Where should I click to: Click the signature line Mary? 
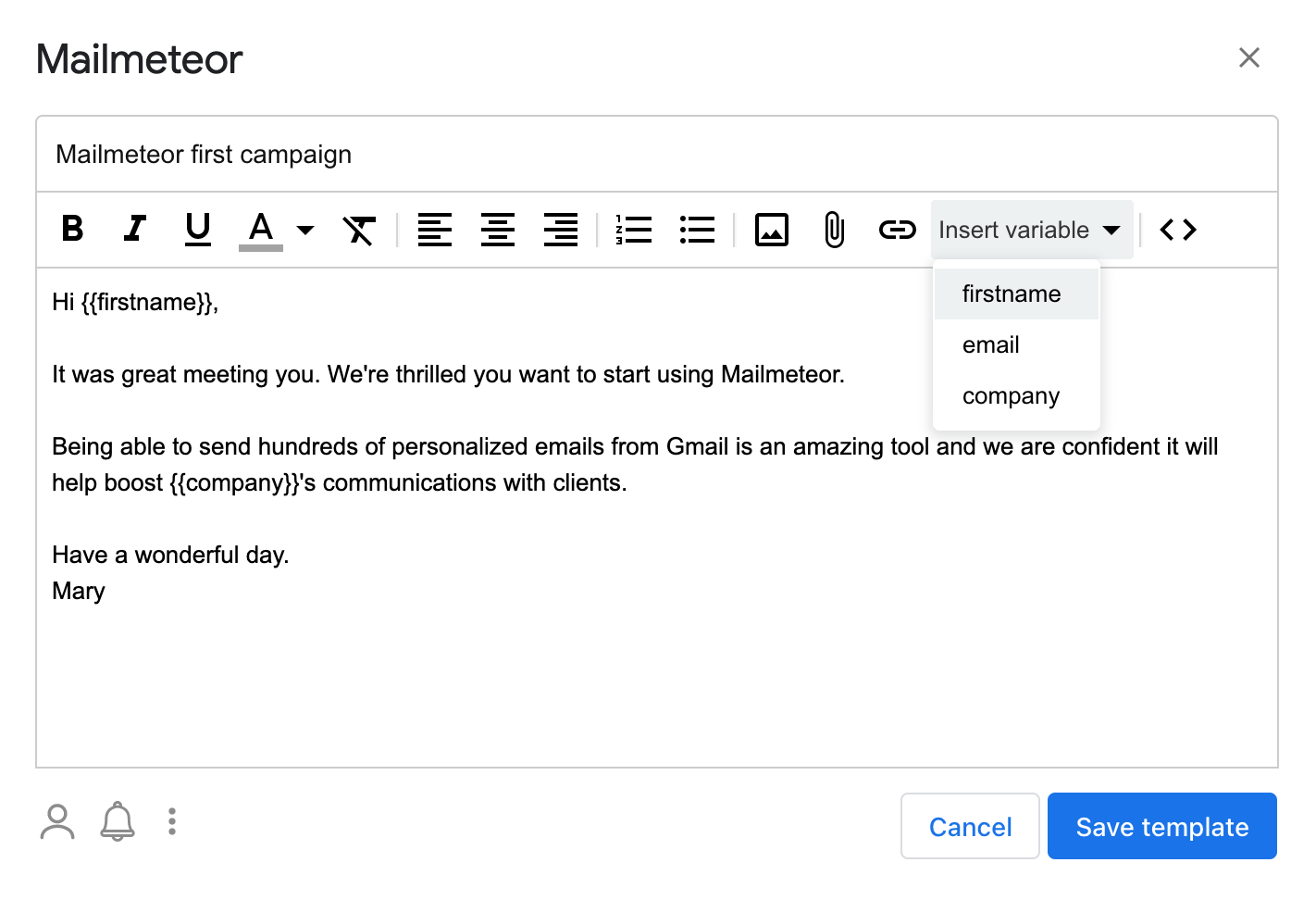click(79, 592)
